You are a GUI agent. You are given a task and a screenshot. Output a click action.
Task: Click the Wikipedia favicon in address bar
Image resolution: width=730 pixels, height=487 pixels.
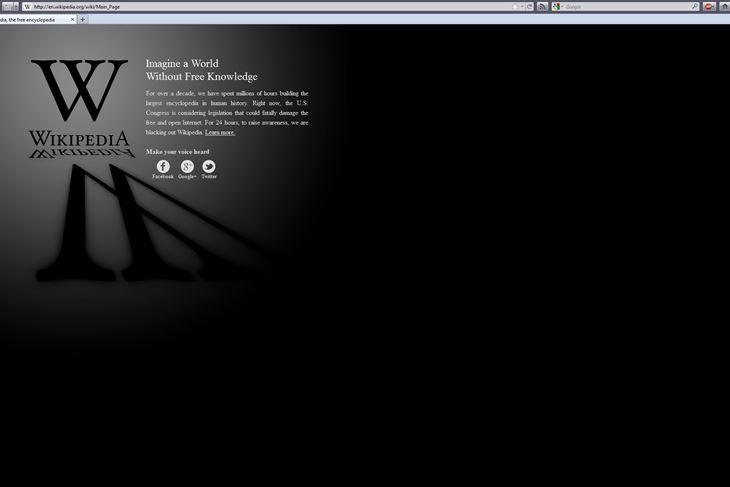pyautogui.click(x=27, y=7)
